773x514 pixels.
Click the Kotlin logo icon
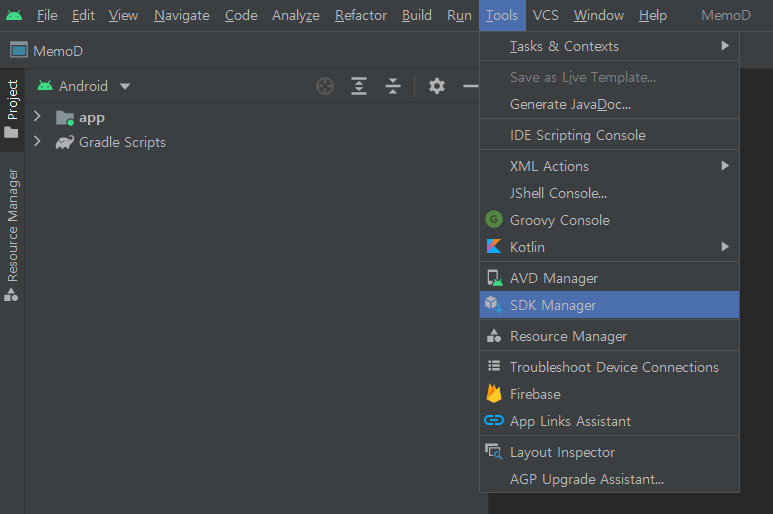(494, 246)
